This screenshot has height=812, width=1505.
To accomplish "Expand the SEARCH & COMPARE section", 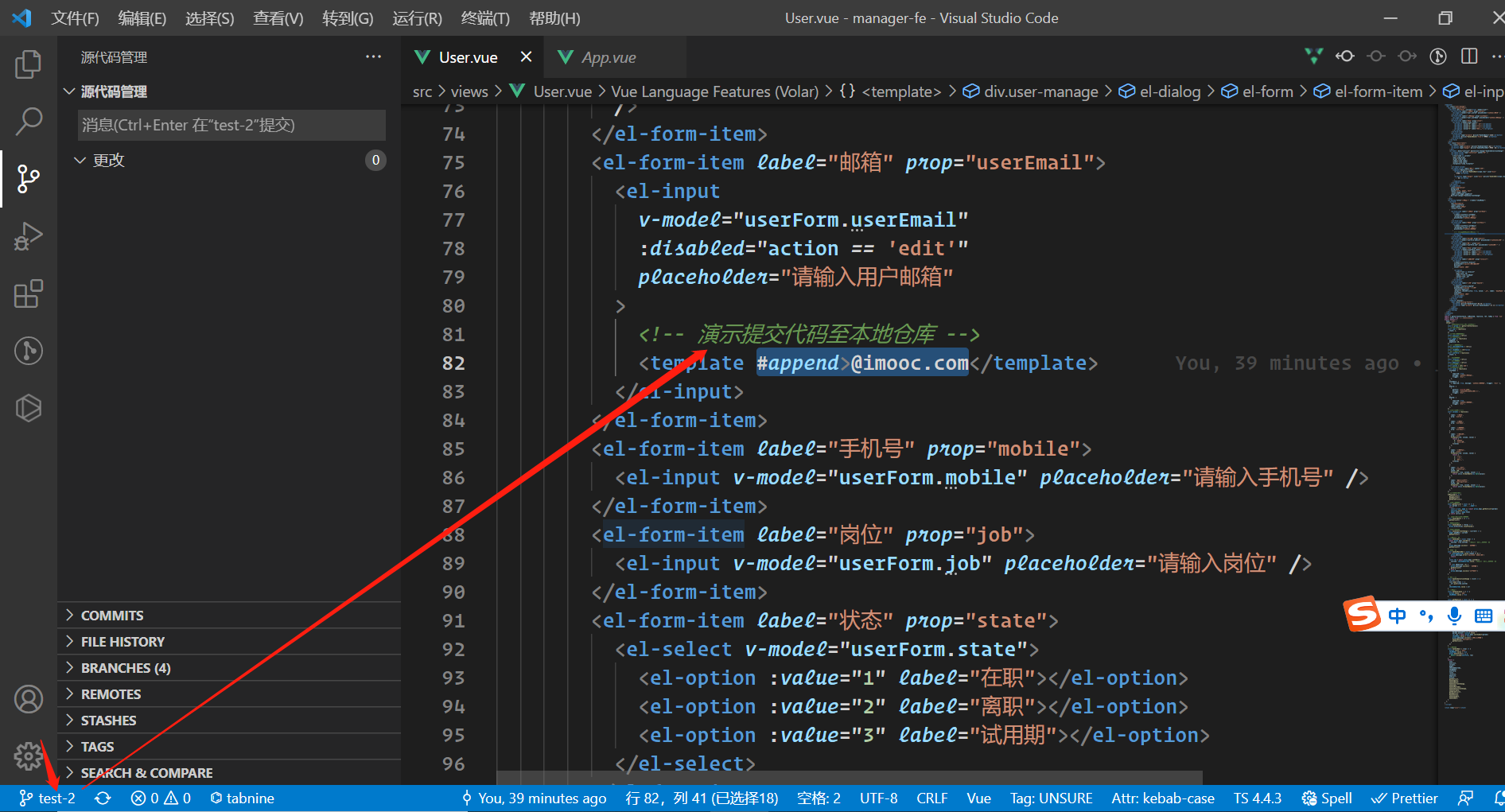I will point(231,773).
